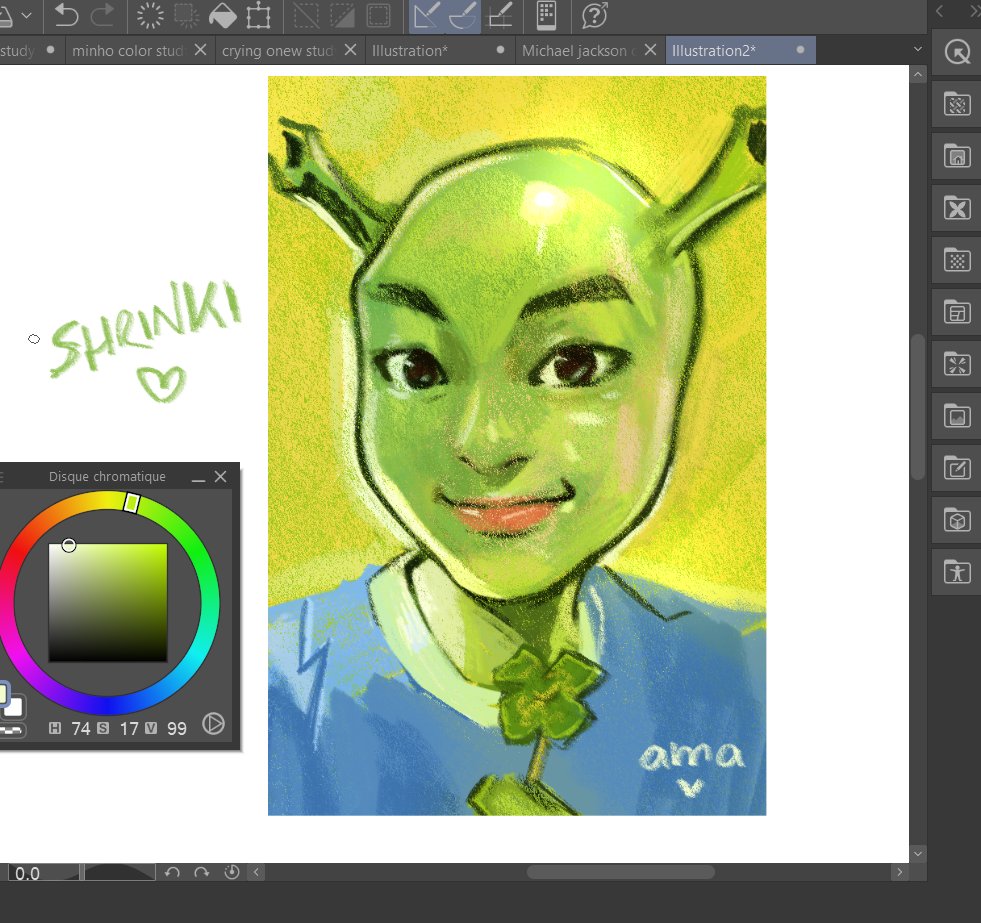The image size is (981, 923).
Task: Open the picture image material folder
Action: pyautogui.click(x=957, y=416)
